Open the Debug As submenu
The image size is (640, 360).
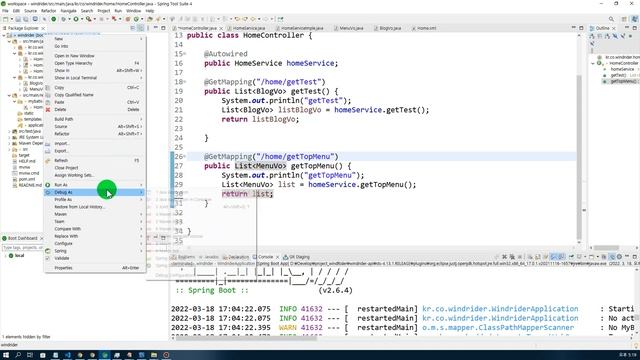coord(95,192)
